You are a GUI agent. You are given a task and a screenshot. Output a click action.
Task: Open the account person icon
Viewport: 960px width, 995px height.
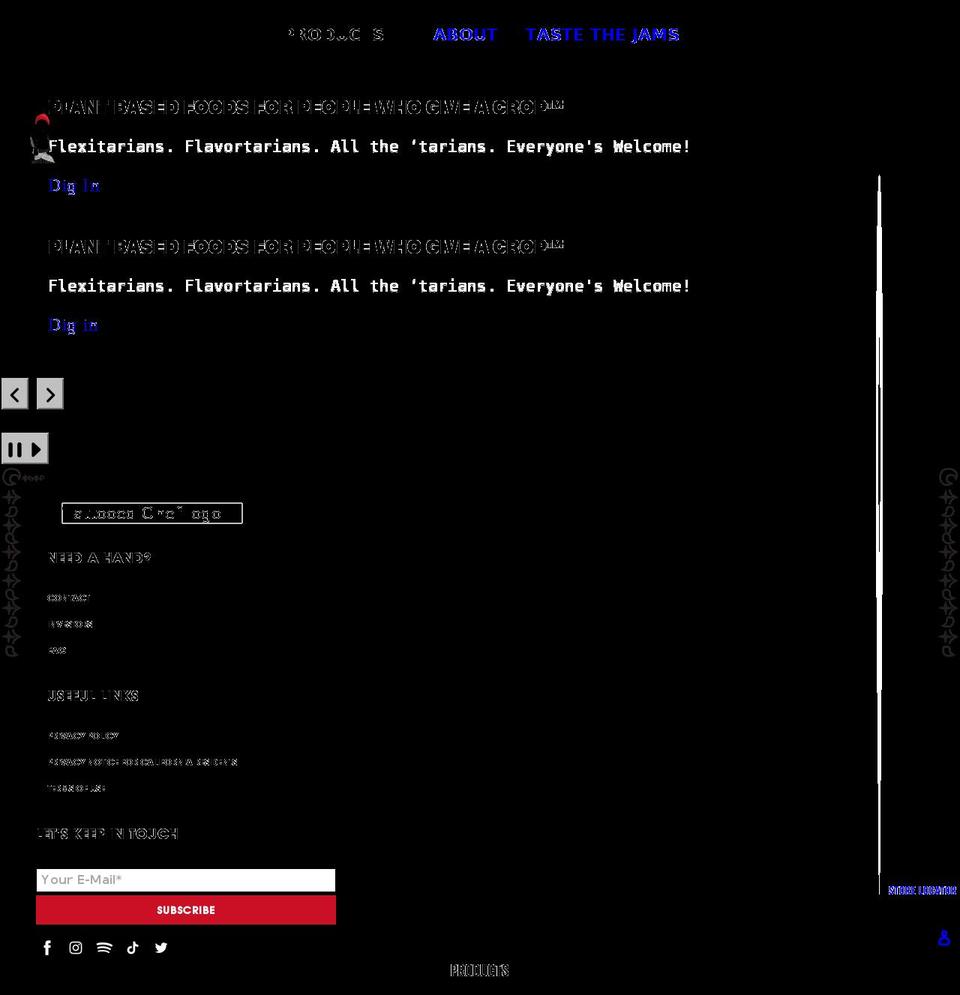943,938
